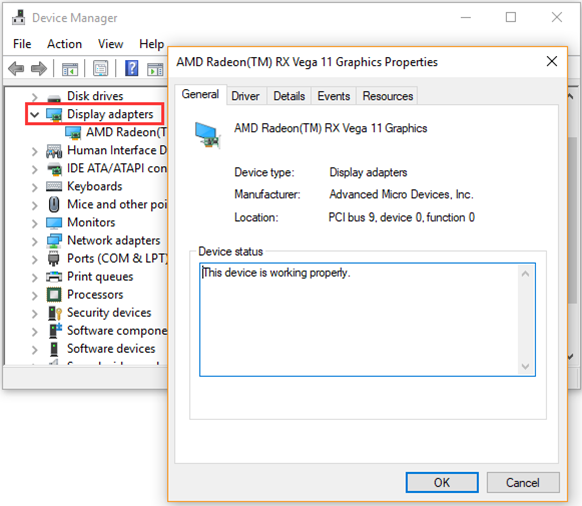Click the blue Help question mark icon
Image resolution: width=582 pixels, height=506 pixels.
point(131,68)
